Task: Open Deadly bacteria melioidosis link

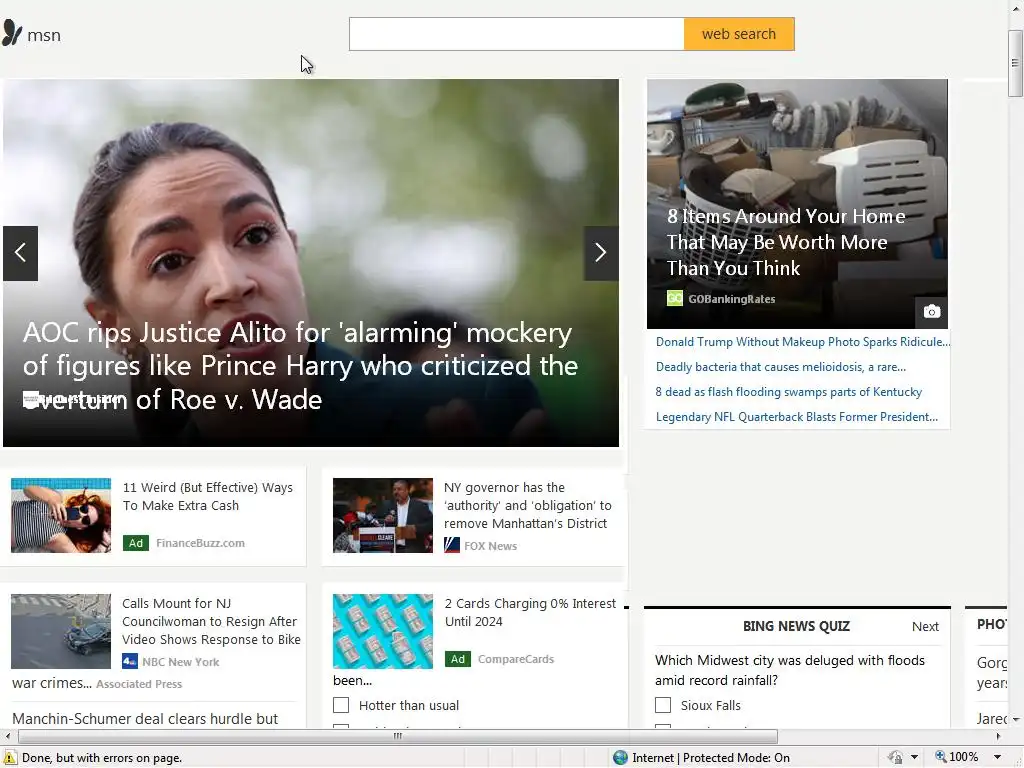Action: [780, 366]
